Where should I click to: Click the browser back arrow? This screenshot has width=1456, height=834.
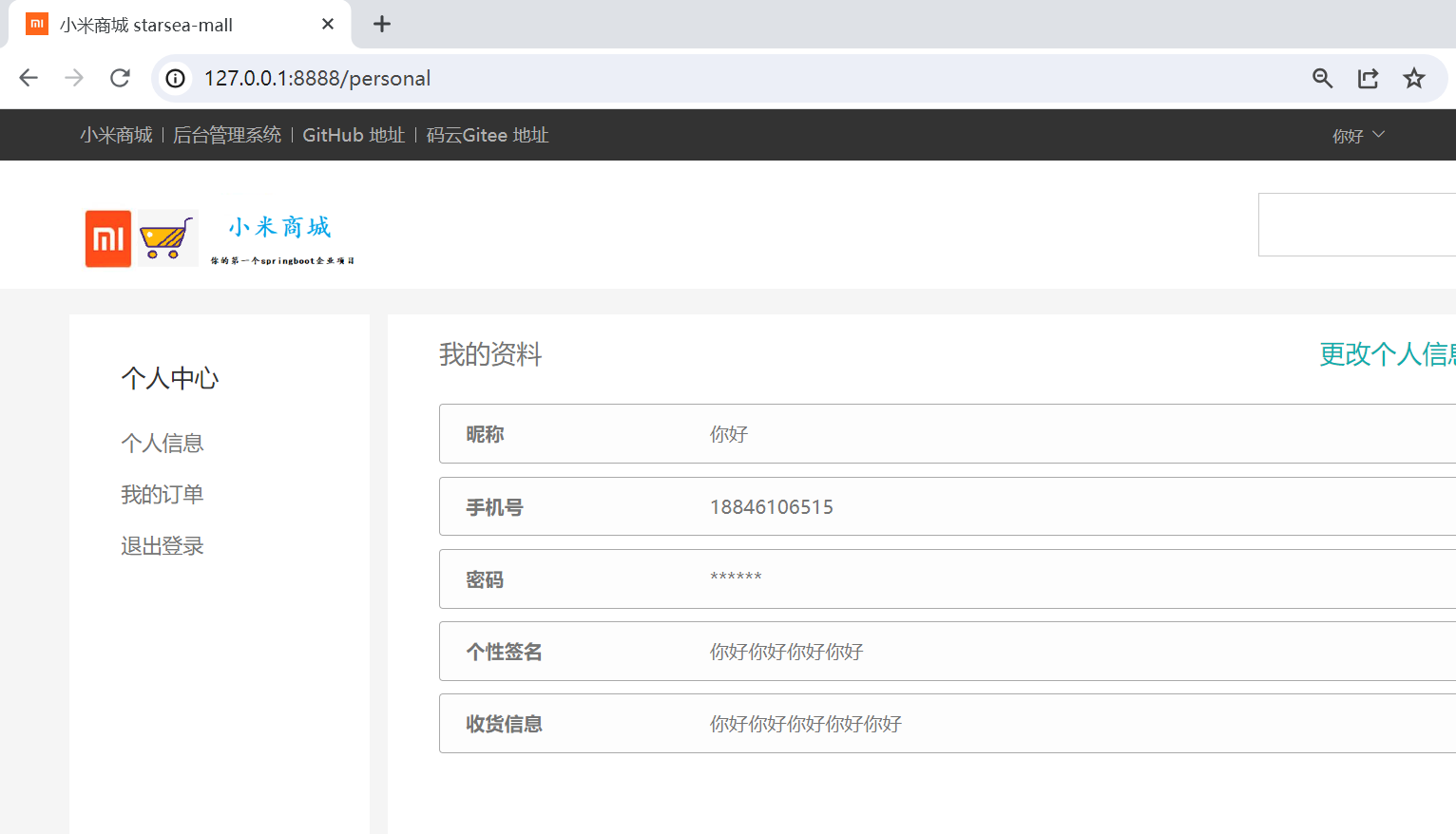(x=29, y=78)
